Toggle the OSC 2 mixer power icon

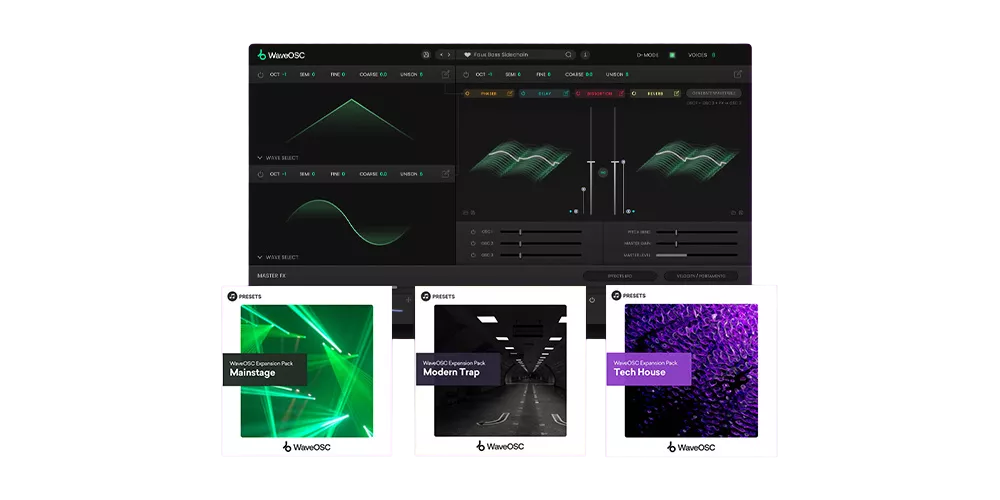pyautogui.click(x=473, y=244)
